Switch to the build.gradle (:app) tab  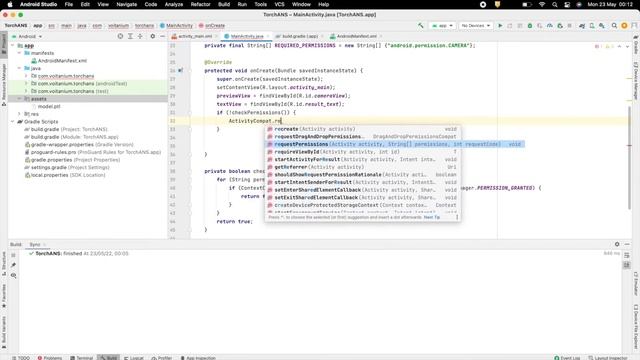(300, 36)
